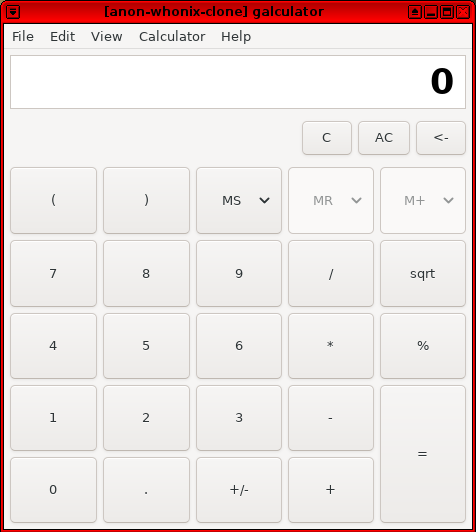Shade the window with the roll-up button
Screen dimensions: 476x532
415,12
